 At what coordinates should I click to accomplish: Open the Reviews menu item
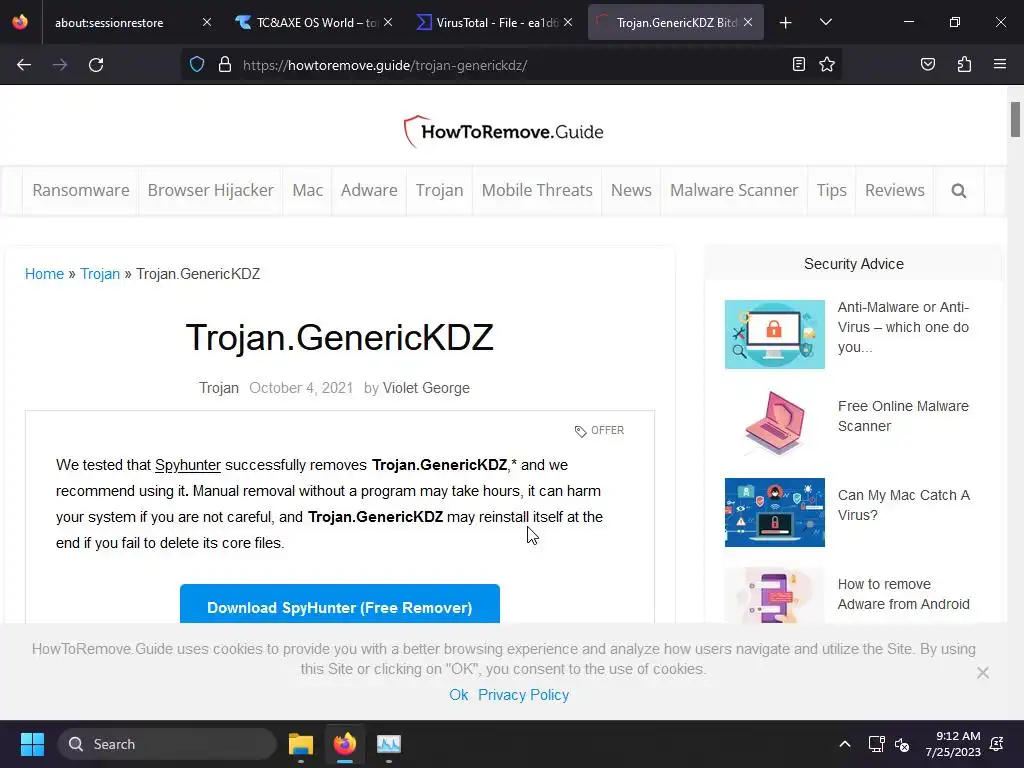(895, 190)
